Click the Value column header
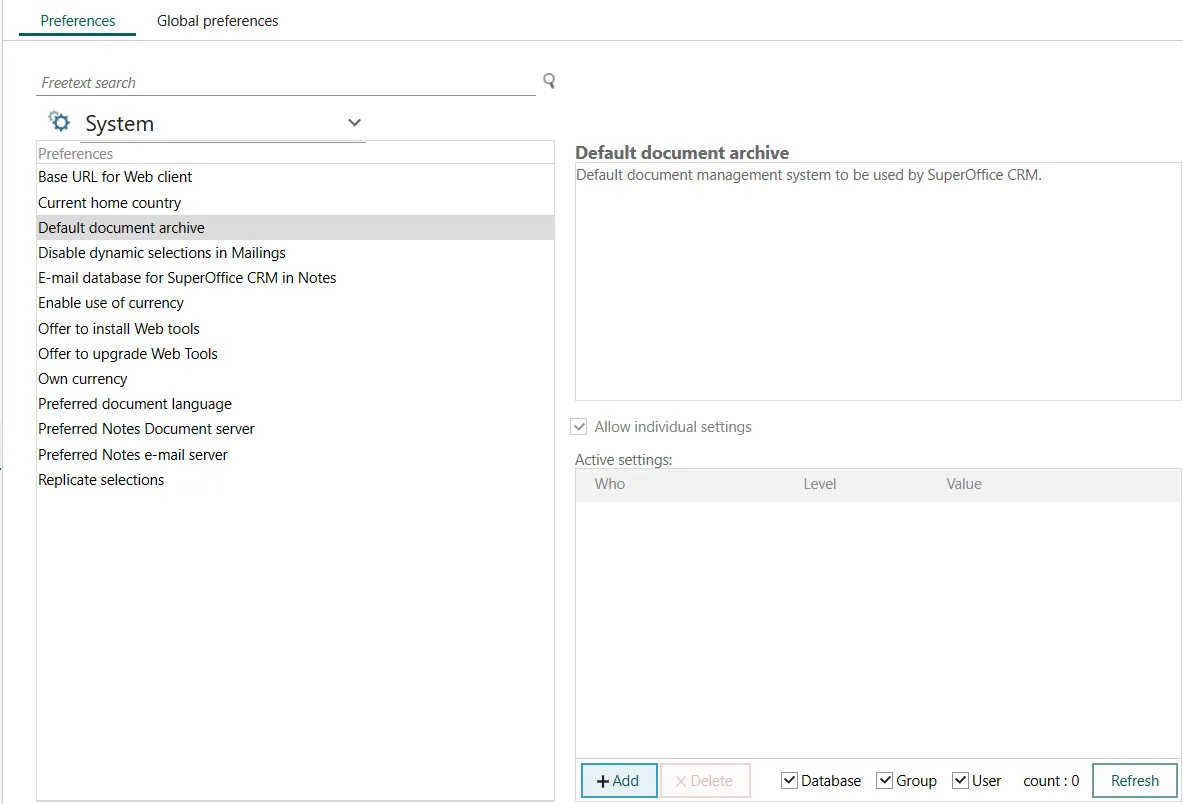 tap(964, 484)
